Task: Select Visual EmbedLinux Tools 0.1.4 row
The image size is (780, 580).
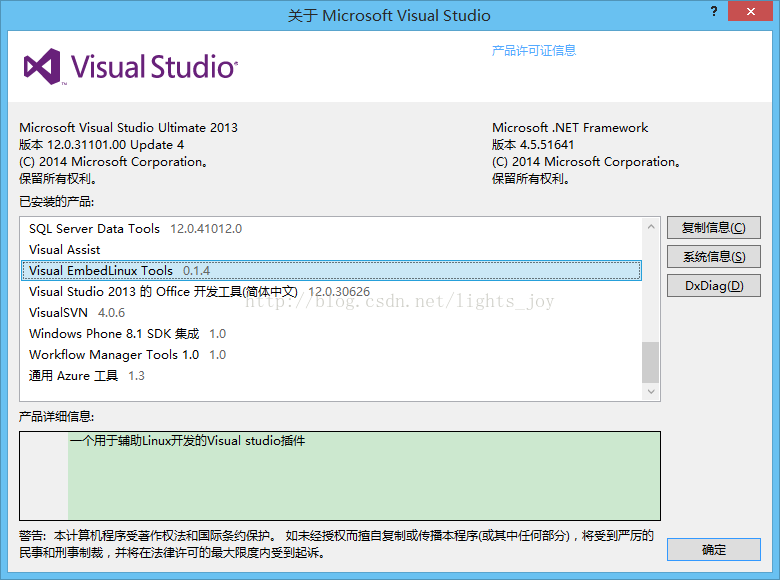Action: (331, 271)
